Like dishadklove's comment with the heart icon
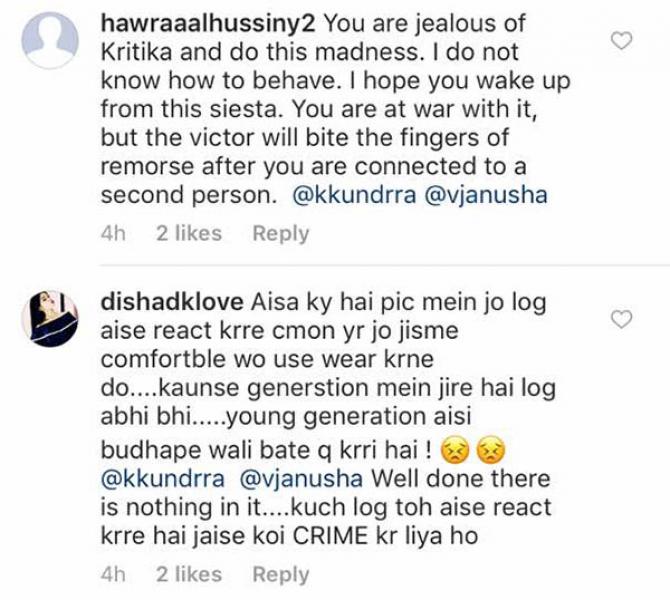The height and width of the screenshot is (600, 670). click(621, 320)
